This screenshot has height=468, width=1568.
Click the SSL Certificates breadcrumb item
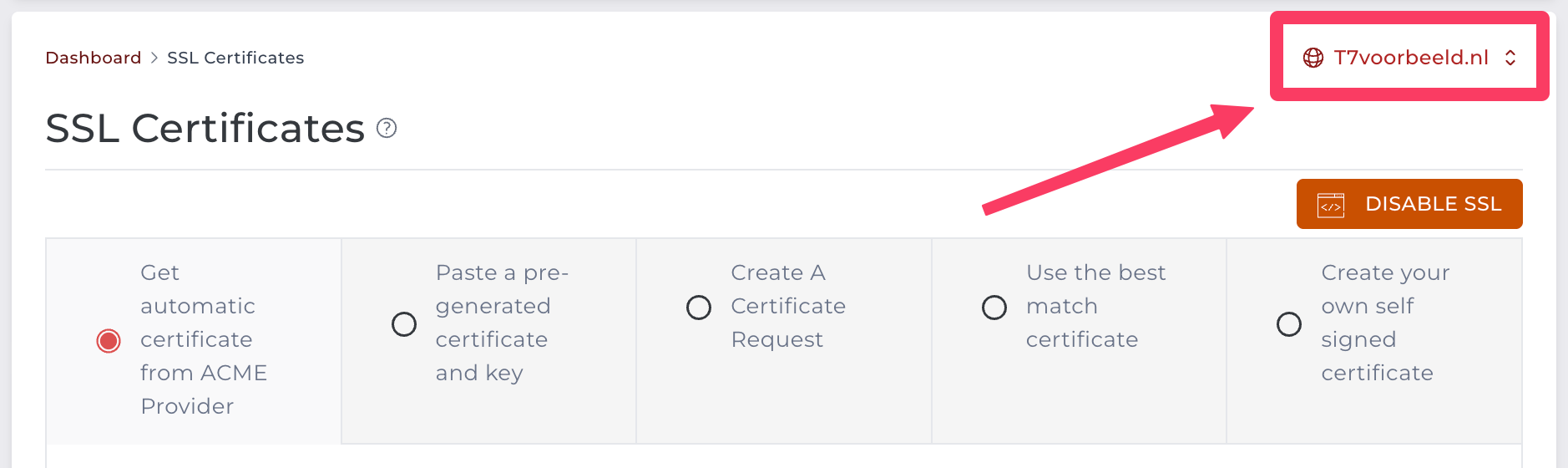coord(235,58)
